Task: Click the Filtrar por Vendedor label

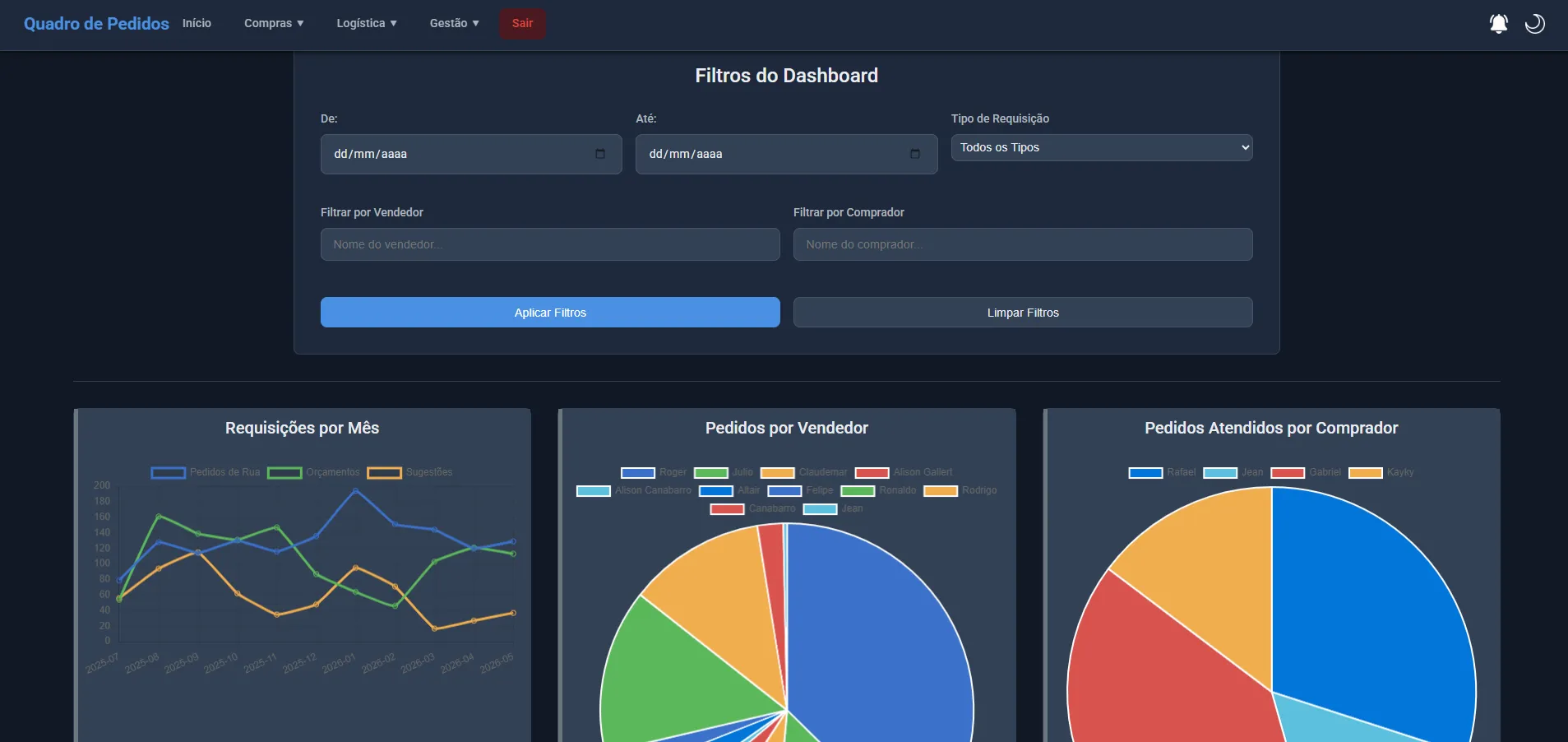Action: tap(372, 212)
